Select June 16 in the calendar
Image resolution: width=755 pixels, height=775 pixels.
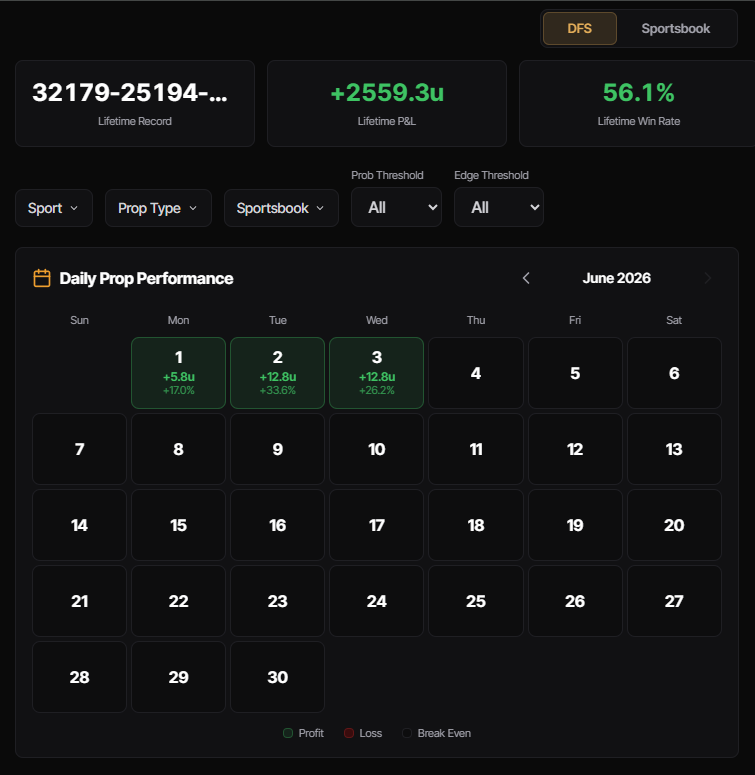pyautogui.click(x=278, y=525)
